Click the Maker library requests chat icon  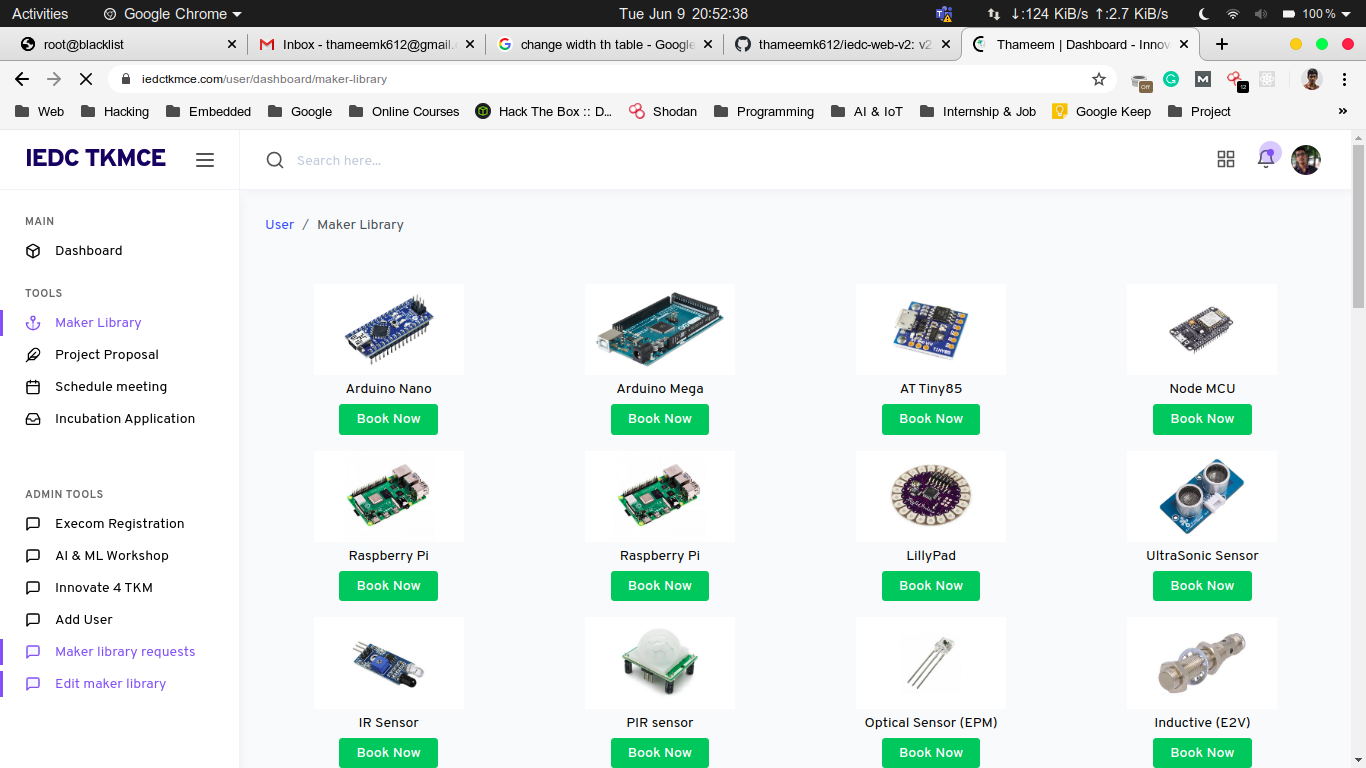pyautogui.click(x=33, y=652)
